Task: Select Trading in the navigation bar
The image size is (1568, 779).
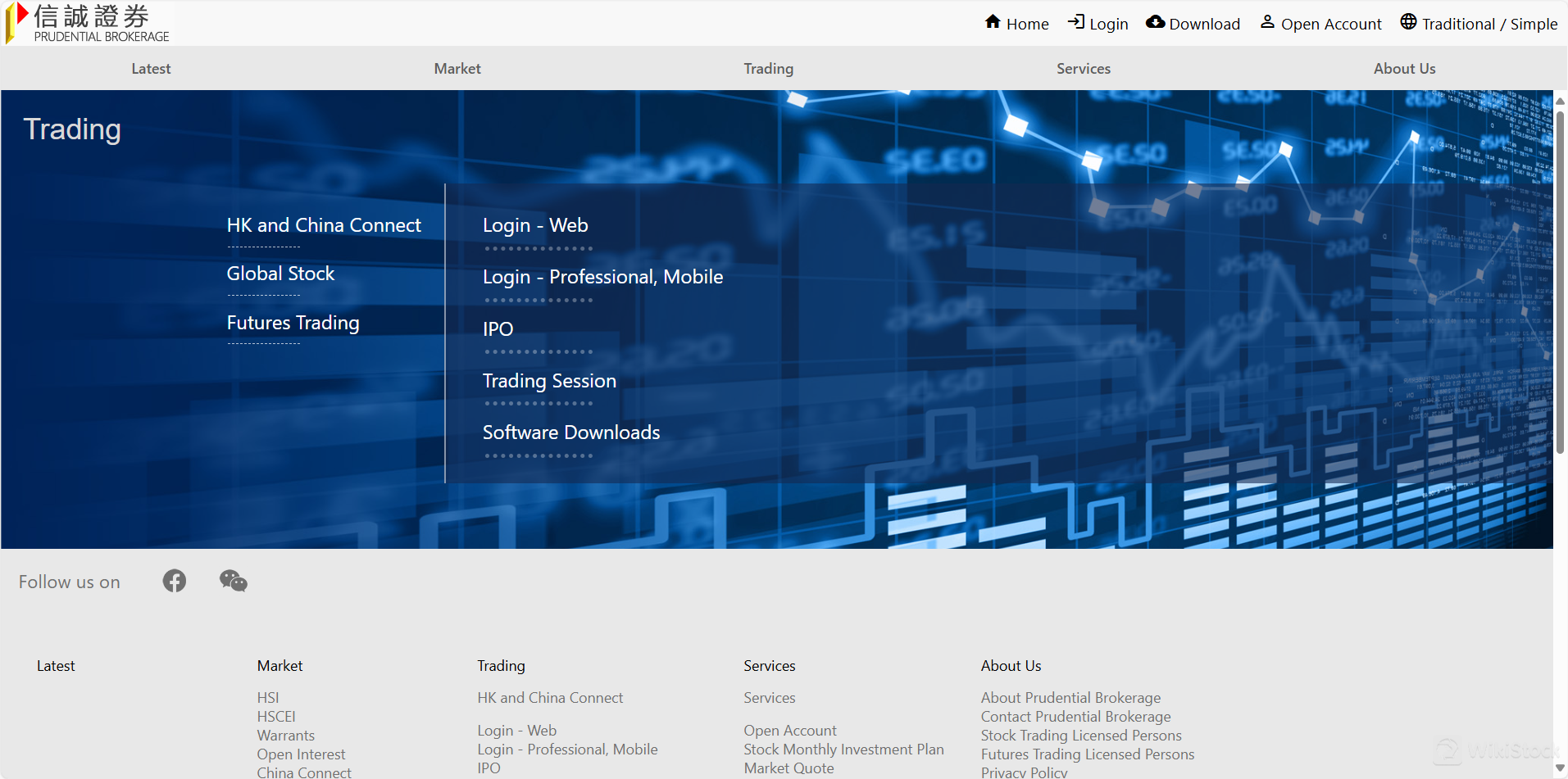Action: [768, 69]
